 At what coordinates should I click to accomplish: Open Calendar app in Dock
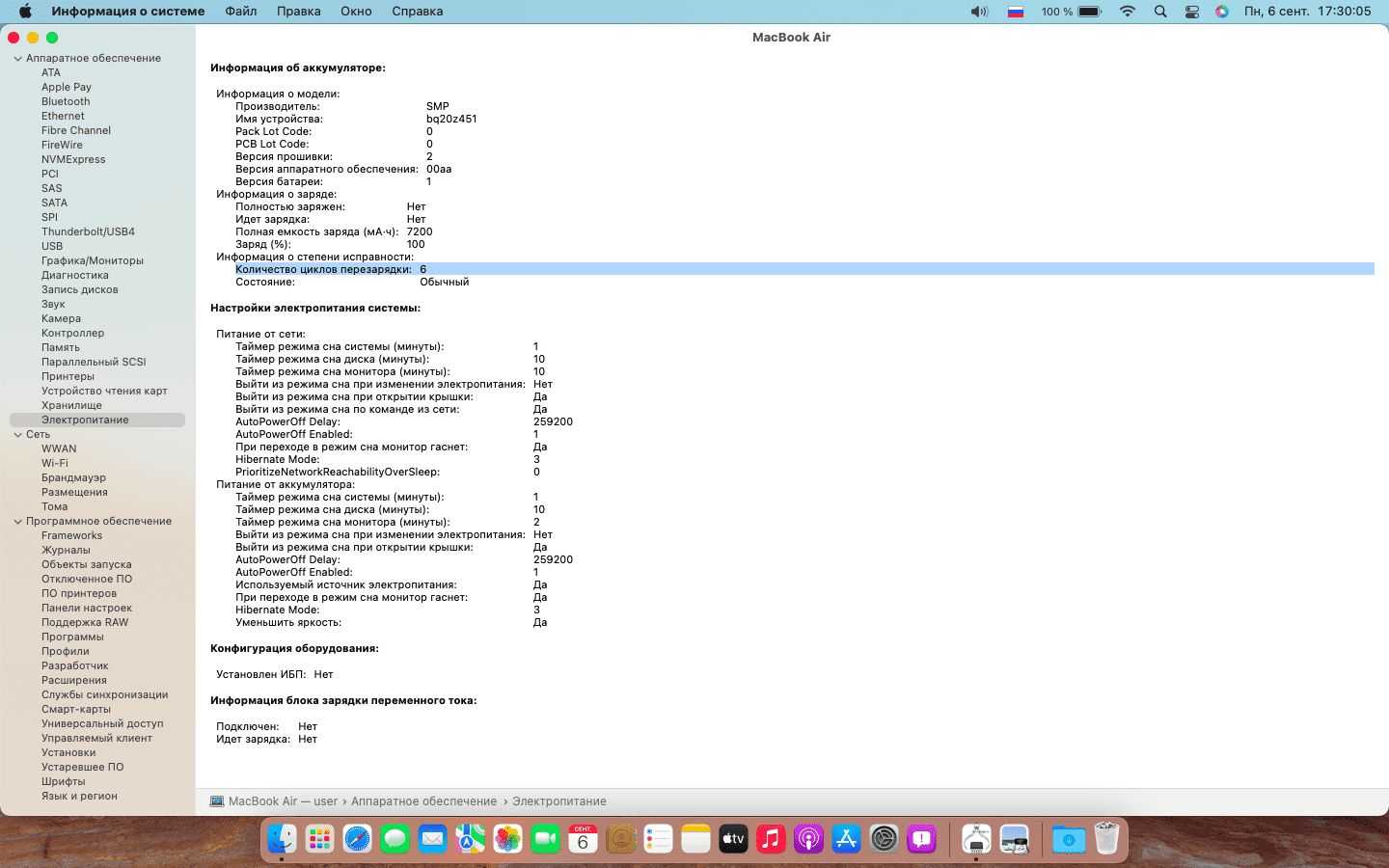tap(583, 839)
